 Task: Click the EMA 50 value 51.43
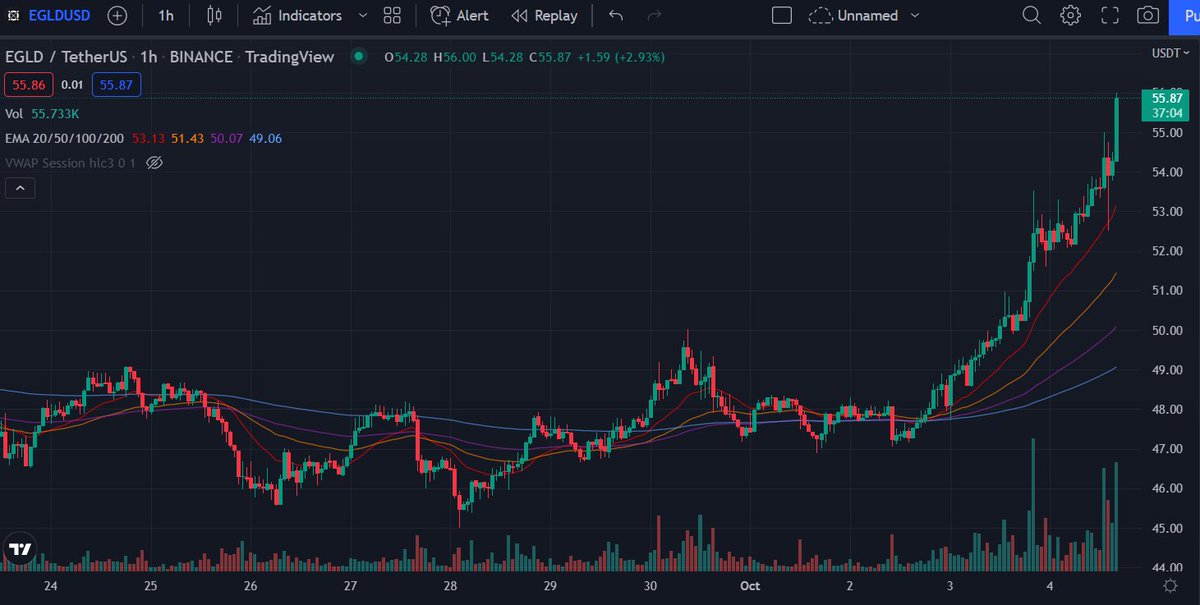(187, 138)
